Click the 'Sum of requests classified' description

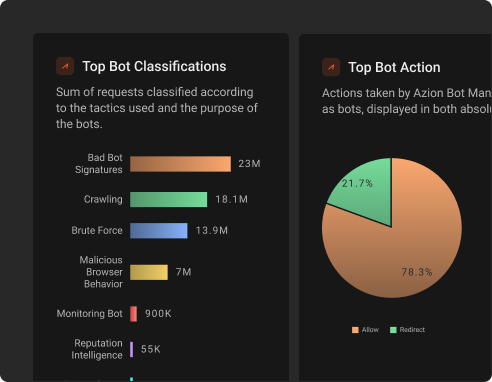pos(157,108)
